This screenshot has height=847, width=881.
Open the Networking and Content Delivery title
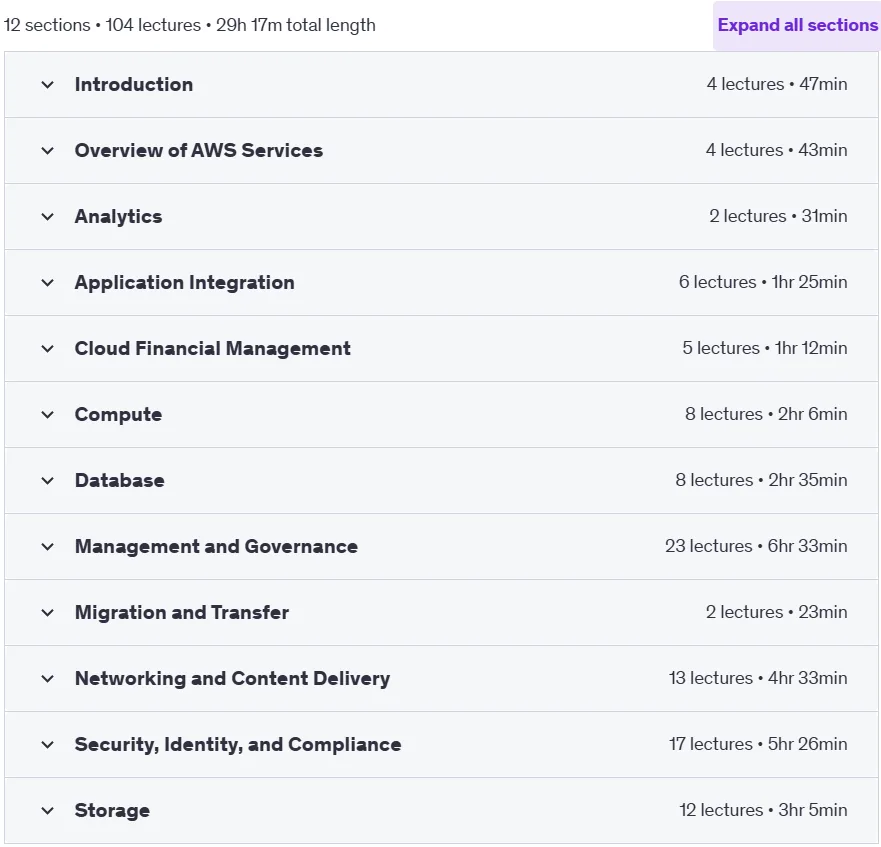pyautogui.click(x=233, y=678)
